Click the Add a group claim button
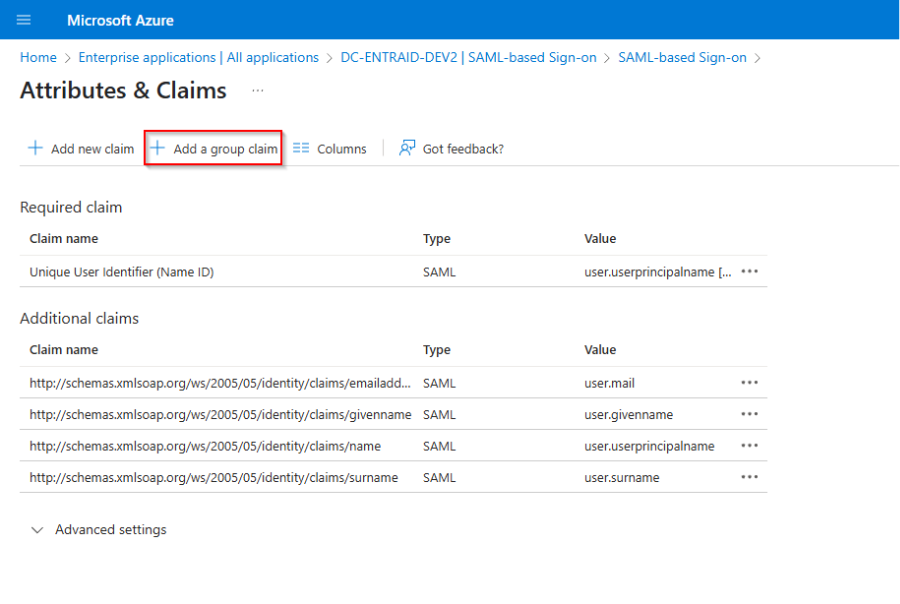This screenshot has height=604, width=900. pyautogui.click(x=215, y=149)
